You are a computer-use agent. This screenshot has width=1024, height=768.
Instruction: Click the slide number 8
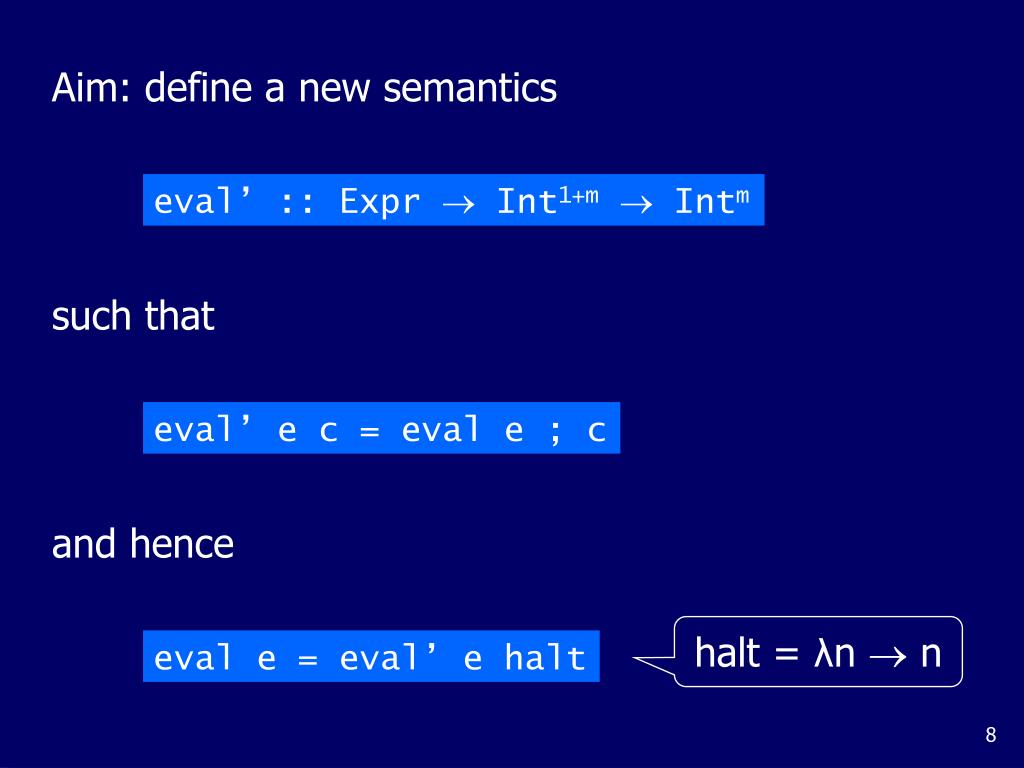tap(991, 735)
